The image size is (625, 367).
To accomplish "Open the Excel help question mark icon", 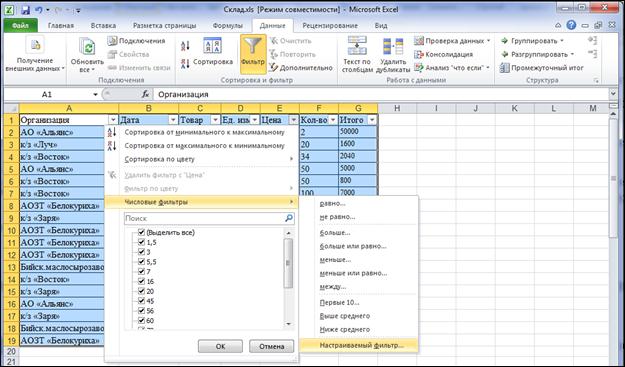I will pos(571,25).
